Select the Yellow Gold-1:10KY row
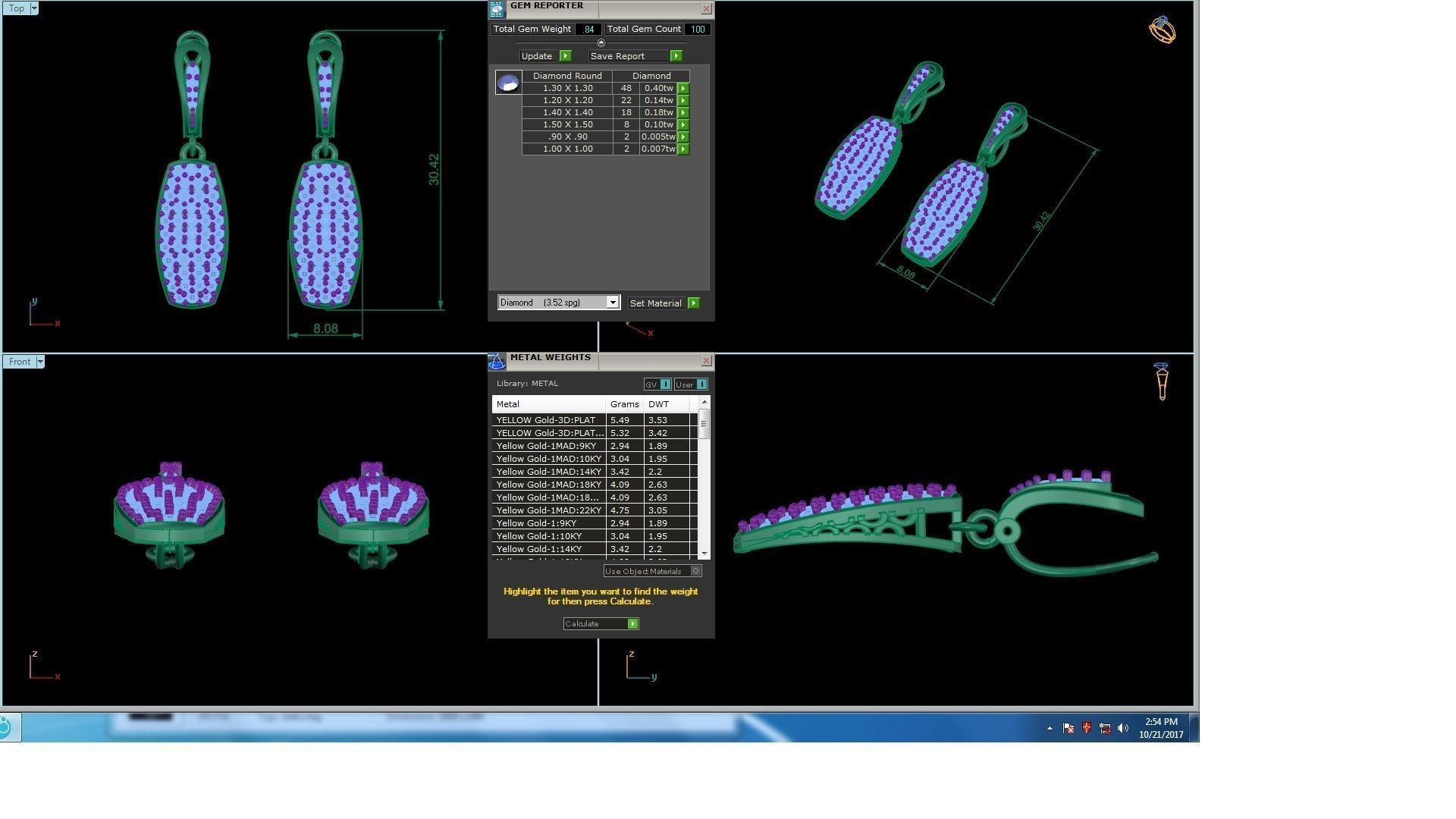 [595, 536]
